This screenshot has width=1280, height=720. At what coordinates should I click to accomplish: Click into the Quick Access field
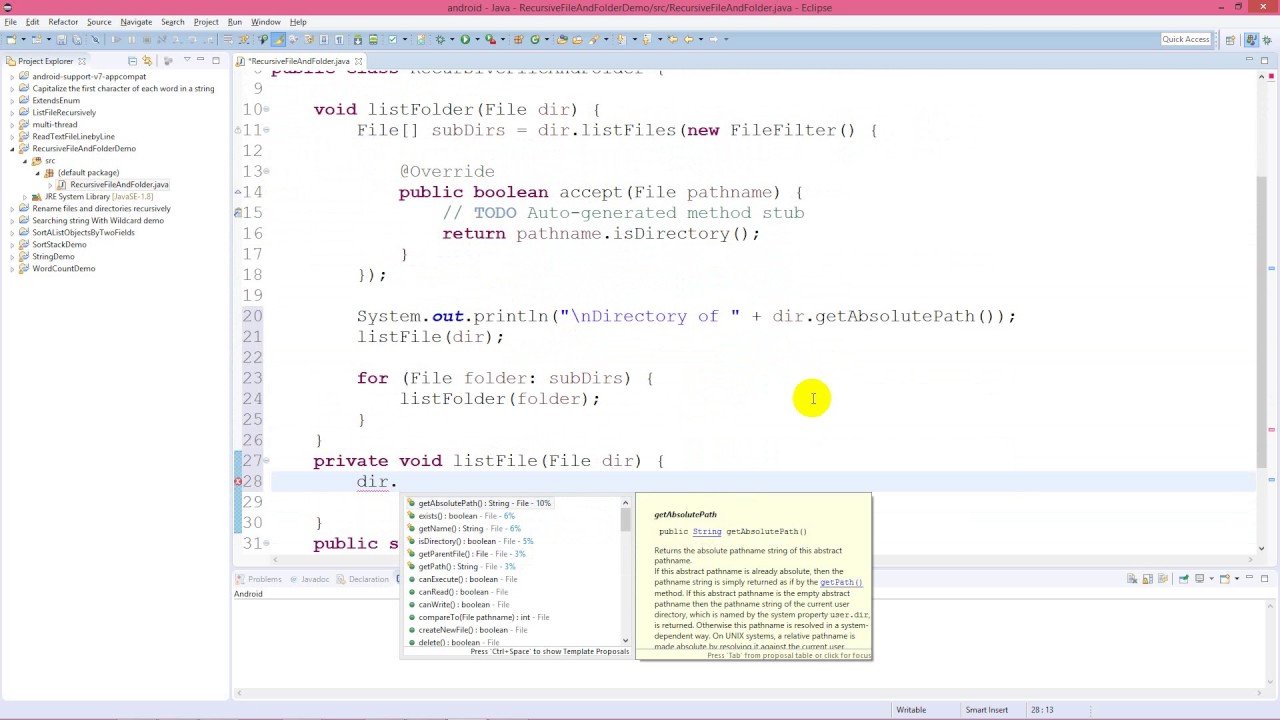click(1186, 39)
